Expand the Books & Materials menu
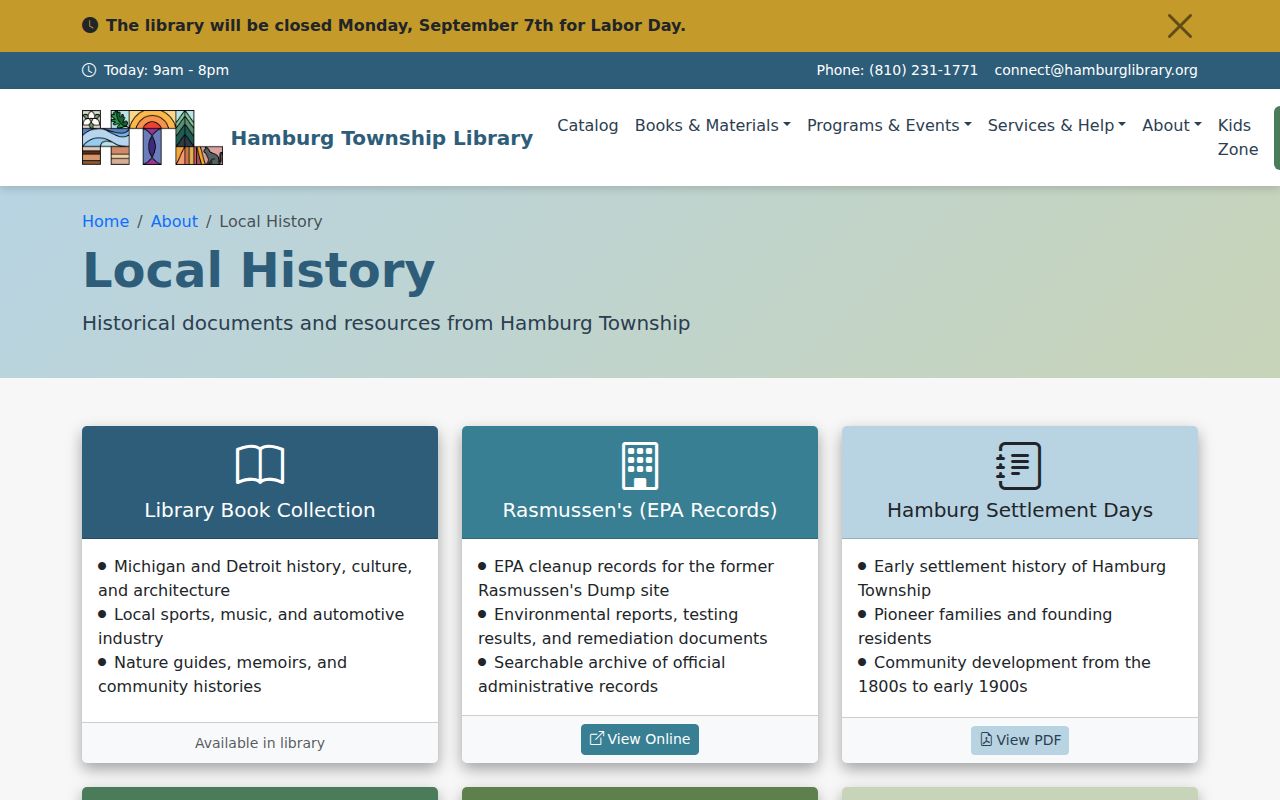Image resolution: width=1280 pixels, height=800 pixels. 713,125
